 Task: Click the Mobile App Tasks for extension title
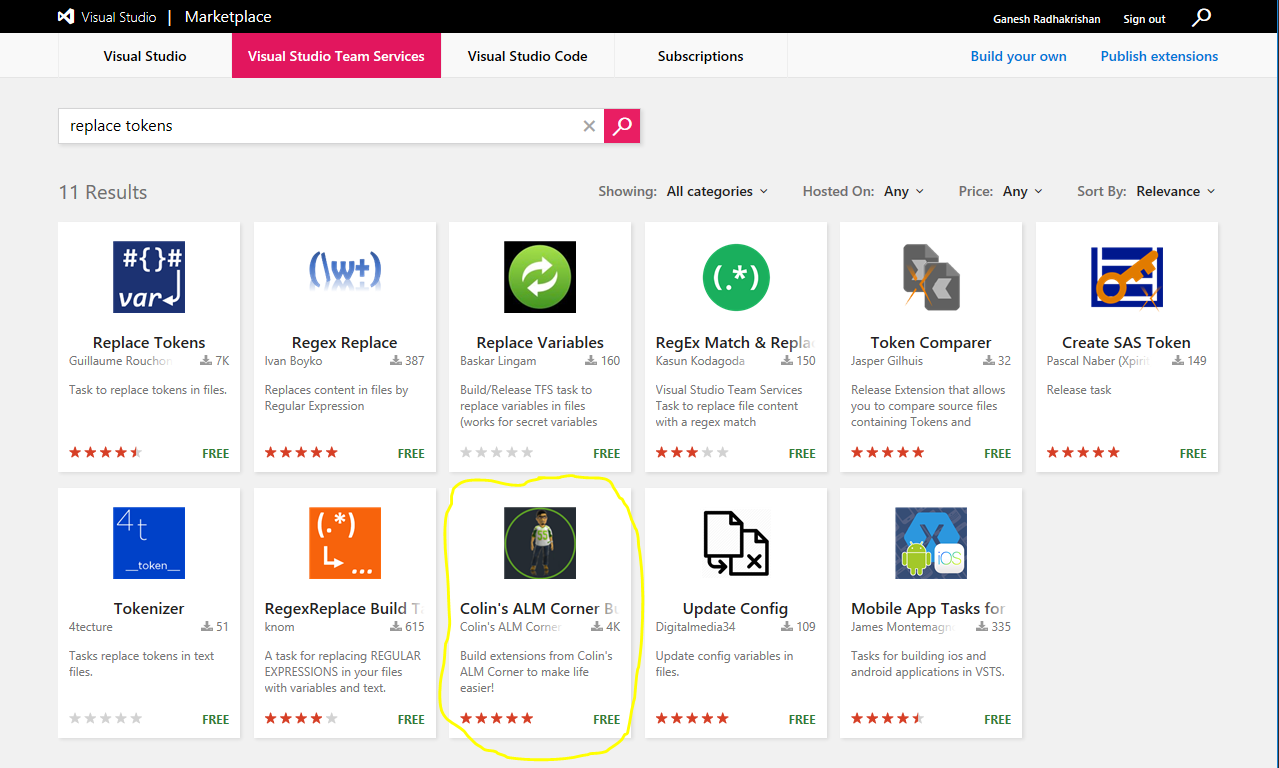pyautogui.click(x=928, y=608)
